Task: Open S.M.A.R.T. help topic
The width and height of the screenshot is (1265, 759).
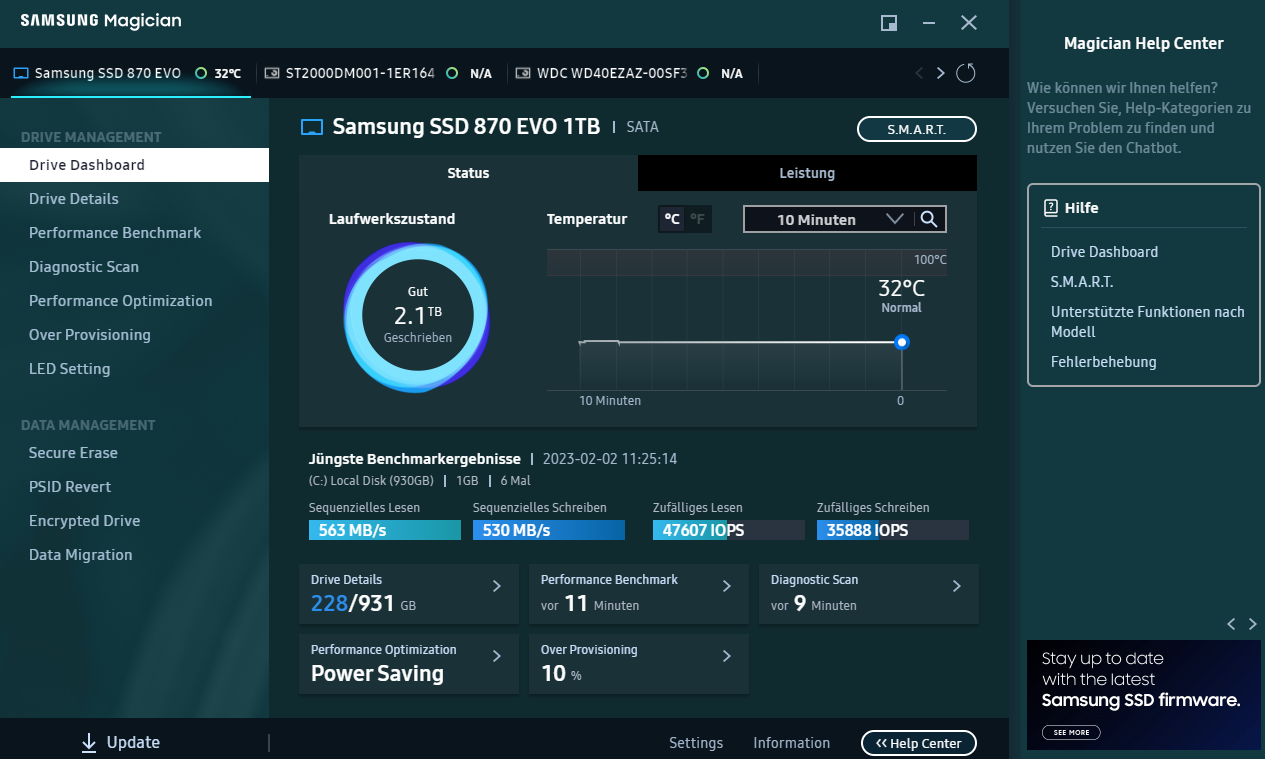Action: (x=1082, y=282)
